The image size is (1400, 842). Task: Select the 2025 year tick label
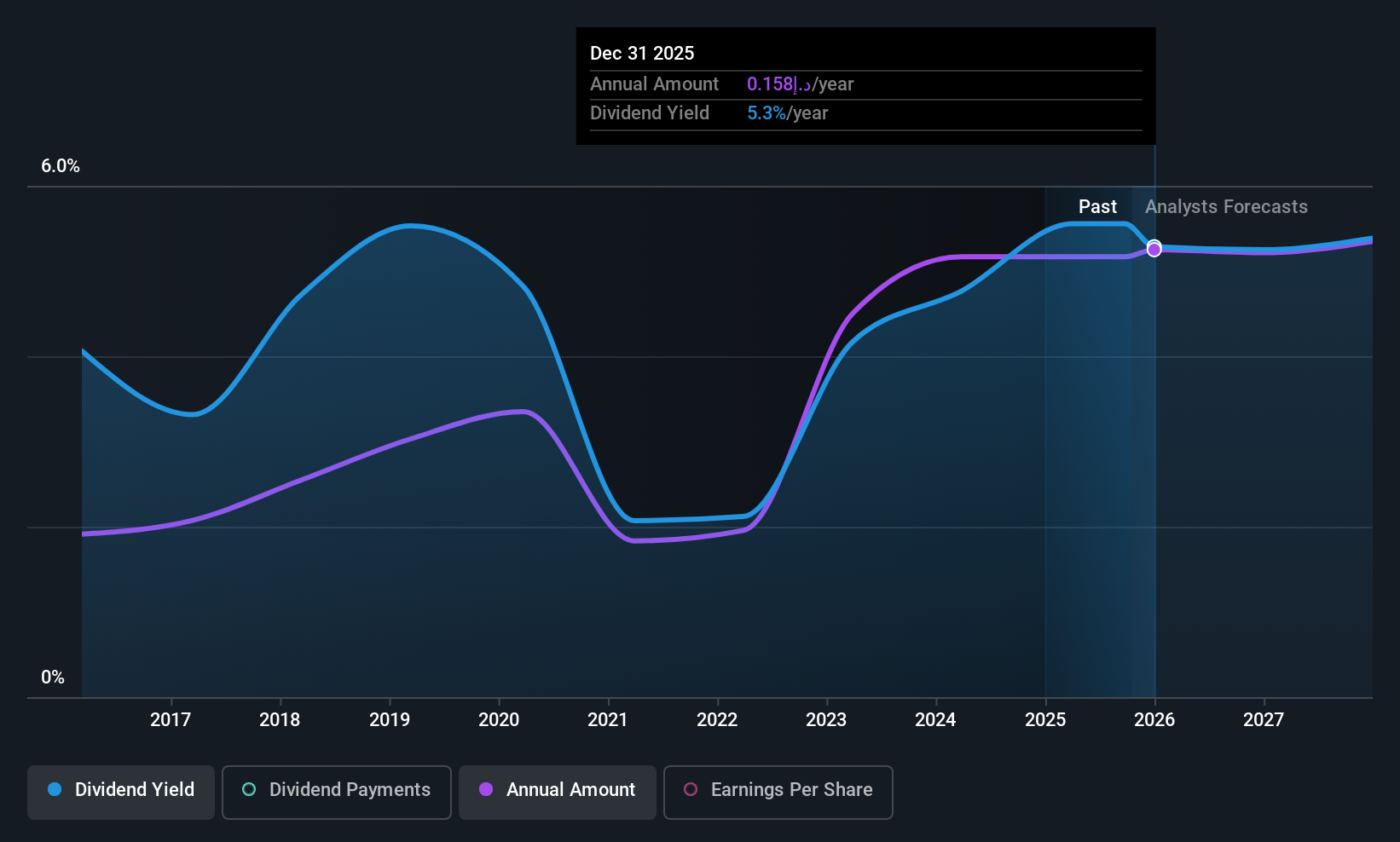pyautogui.click(x=1045, y=720)
